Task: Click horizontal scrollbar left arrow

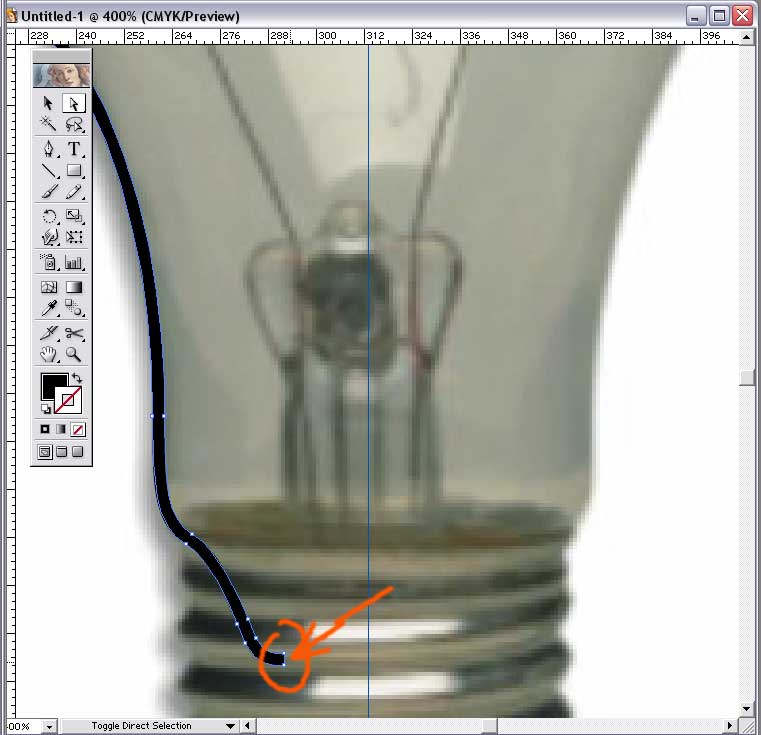Action: click(x=248, y=726)
